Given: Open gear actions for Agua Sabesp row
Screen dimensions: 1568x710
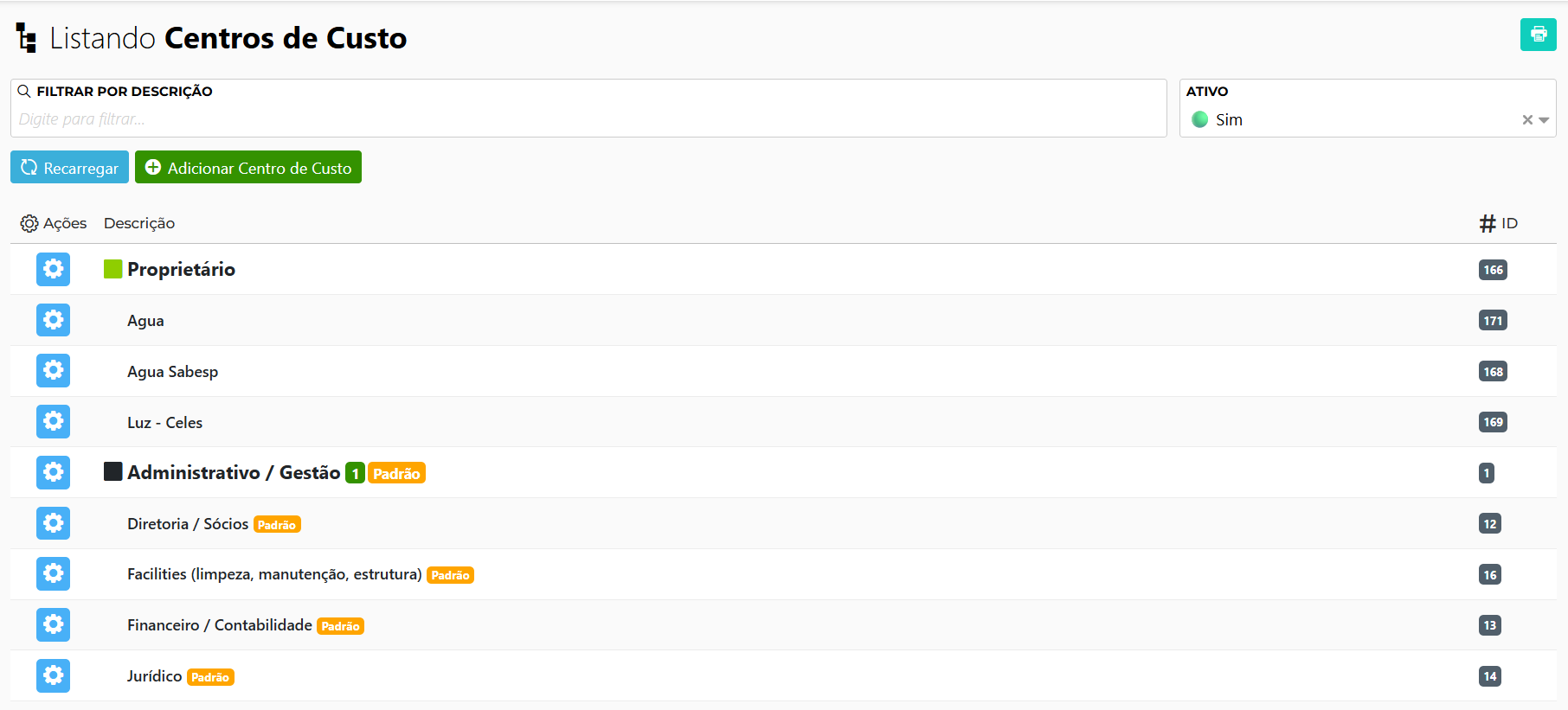Looking at the screenshot, I should tap(53, 371).
